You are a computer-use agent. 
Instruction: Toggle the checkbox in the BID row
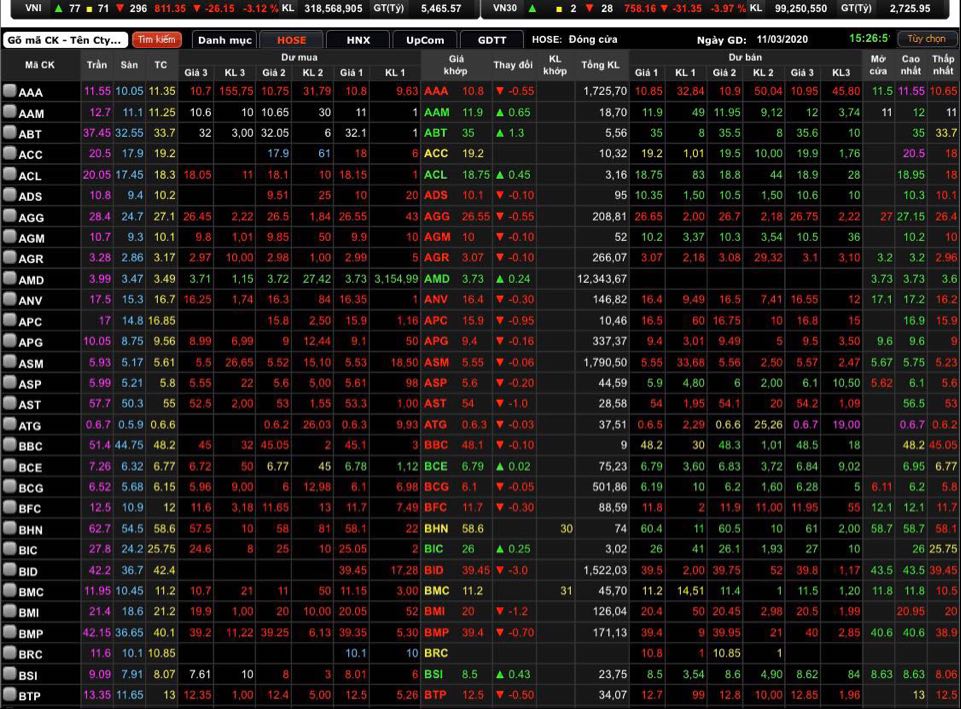pyautogui.click(x=9, y=571)
